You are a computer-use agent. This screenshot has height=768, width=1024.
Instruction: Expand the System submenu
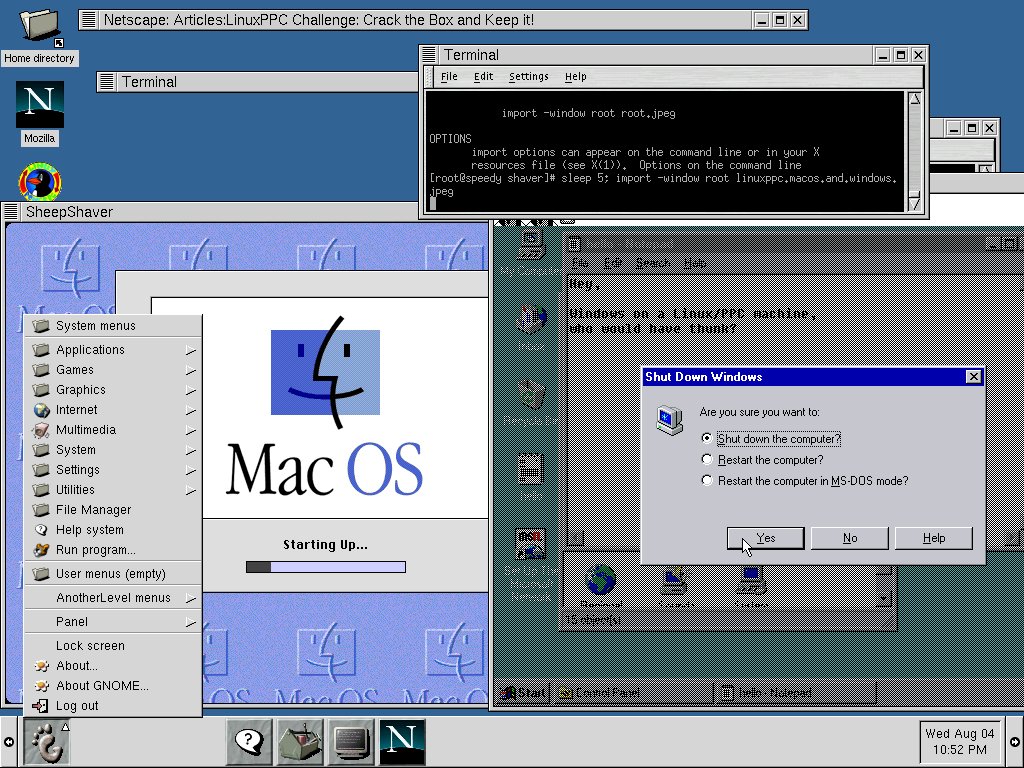(114, 450)
